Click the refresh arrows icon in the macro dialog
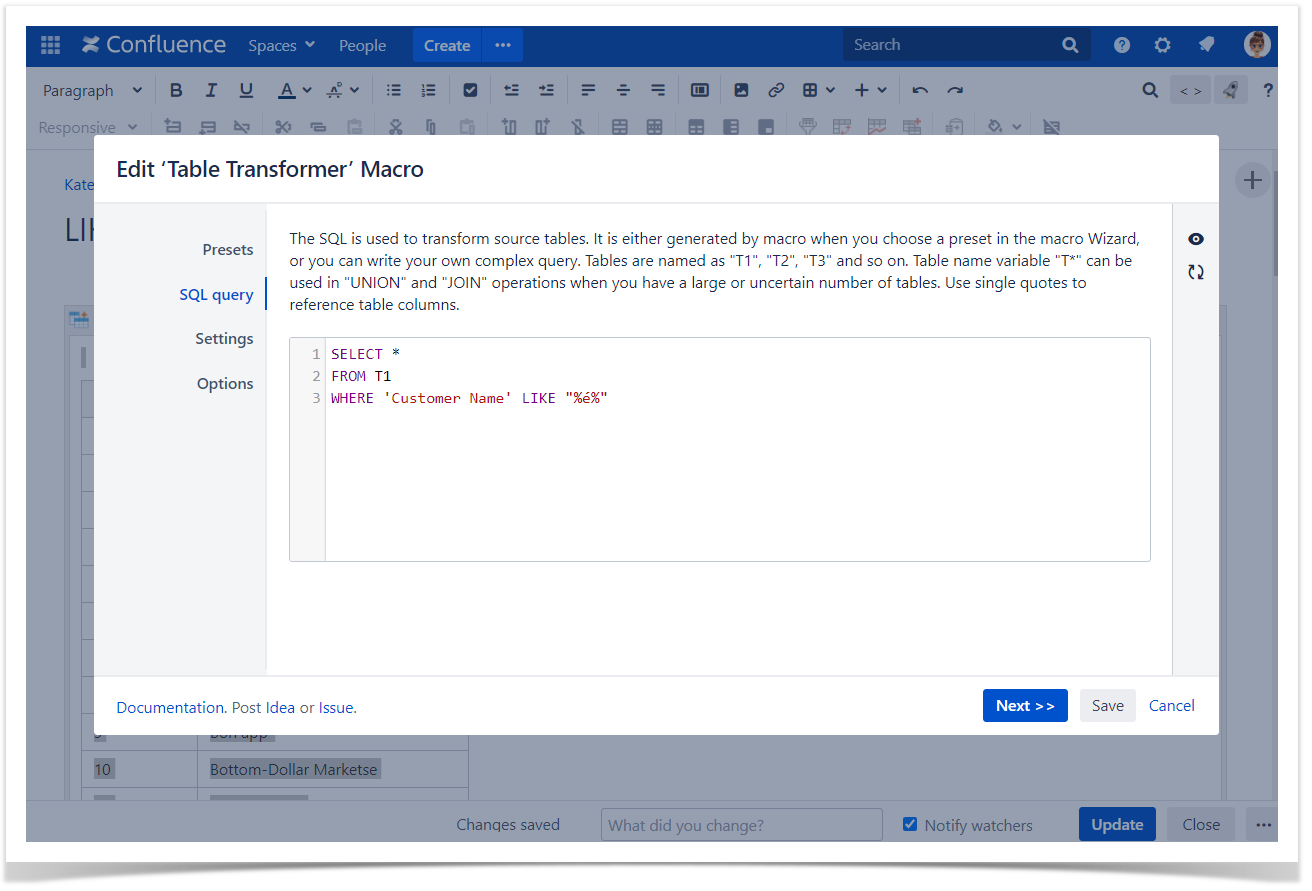Screen dimensions: 1312x891 [x=1195, y=272]
